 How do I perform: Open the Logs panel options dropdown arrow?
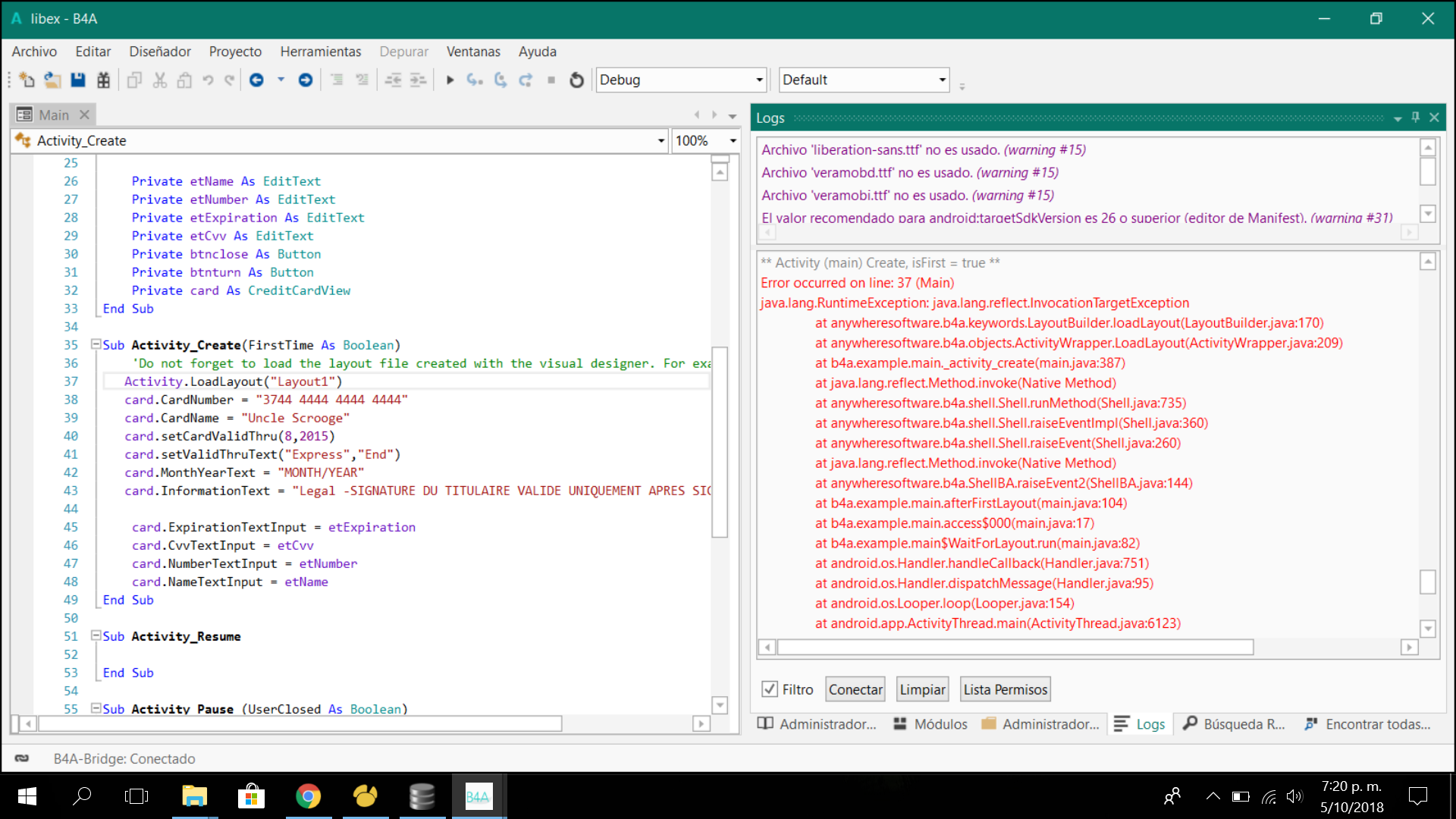(x=1398, y=118)
